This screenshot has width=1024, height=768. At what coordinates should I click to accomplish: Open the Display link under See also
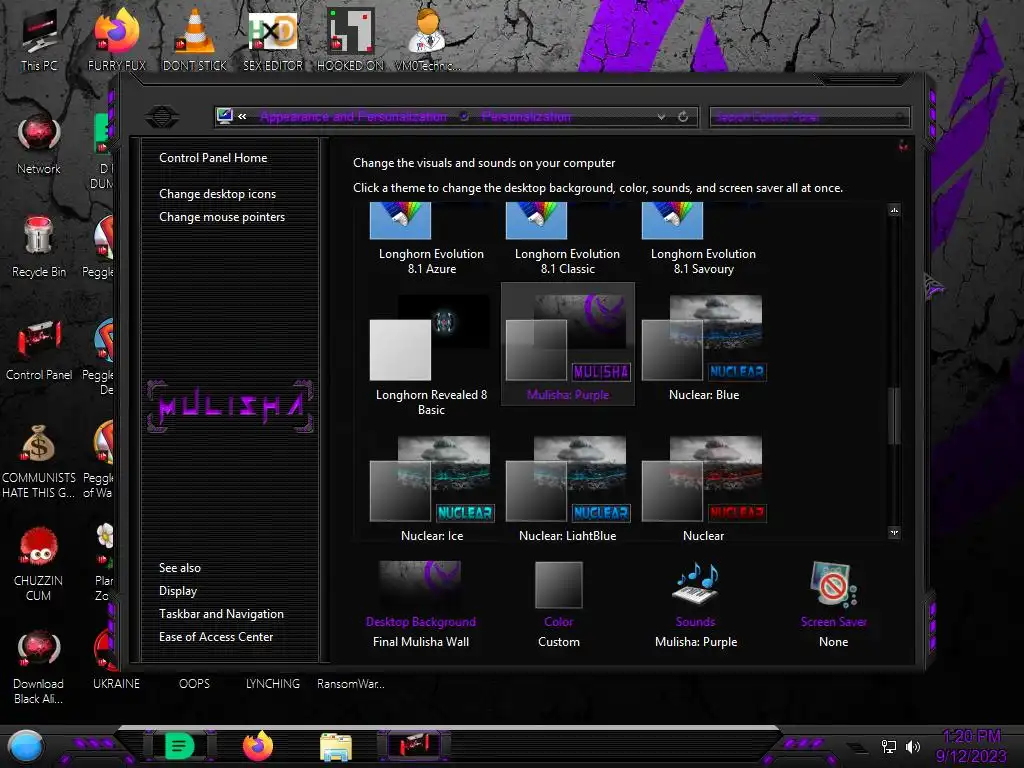[178, 591]
